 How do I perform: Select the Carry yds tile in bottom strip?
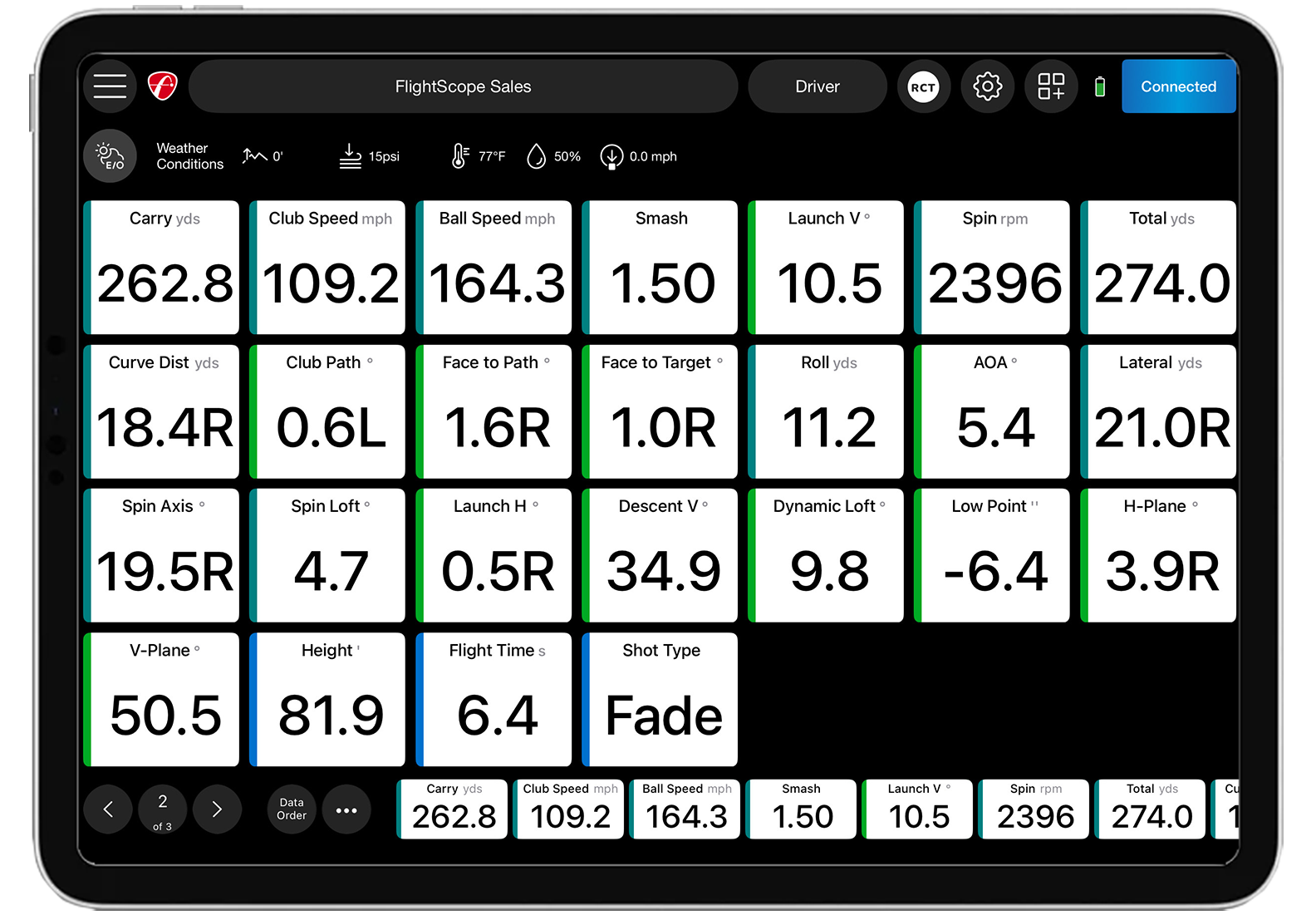coord(453,809)
